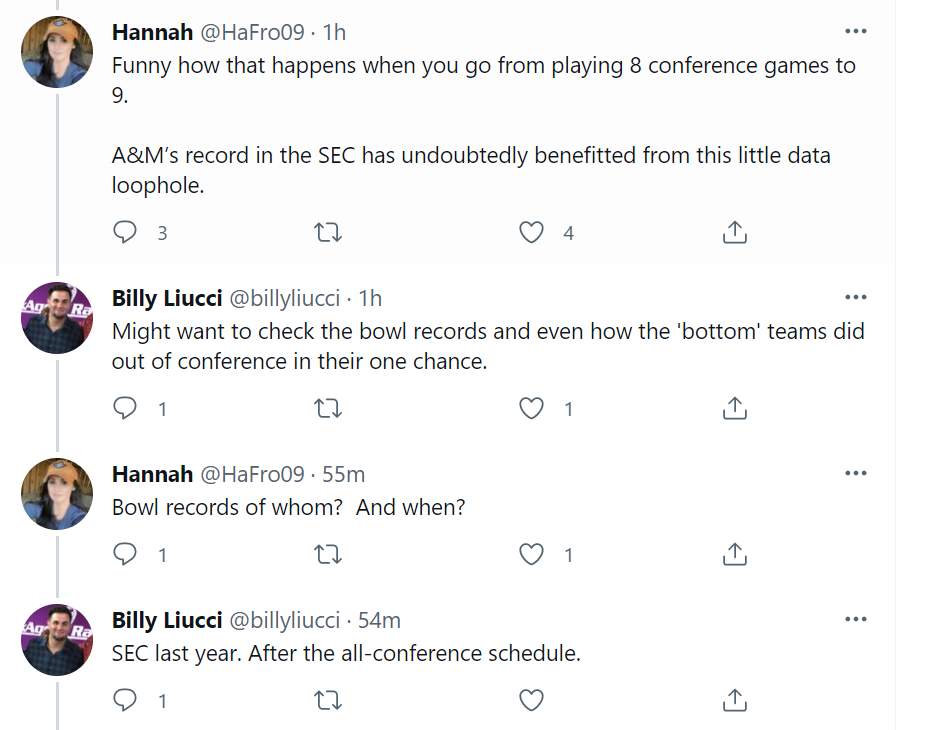Image resolution: width=930 pixels, height=730 pixels.
Task: Open the 55m timestamp on Hannah's tweet
Action: pyautogui.click(x=343, y=473)
